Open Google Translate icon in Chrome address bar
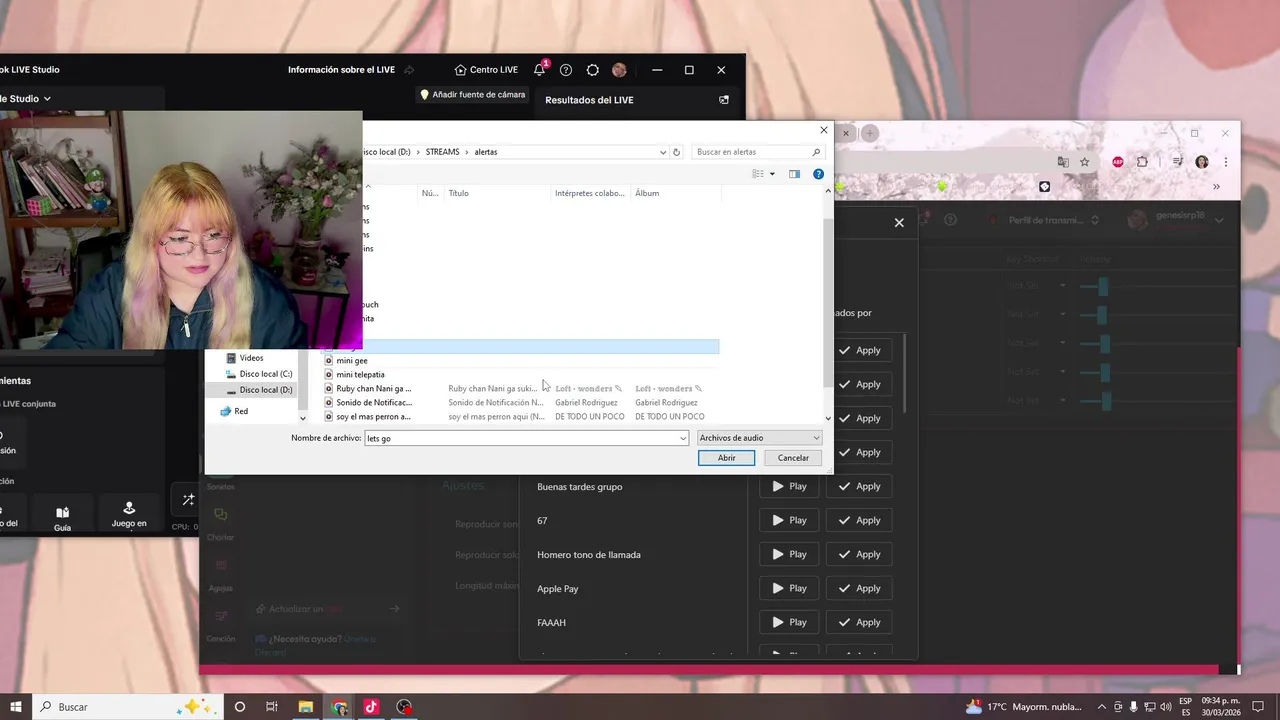The width and height of the screenshot is (1280, 720). [x=1063, y=162]
